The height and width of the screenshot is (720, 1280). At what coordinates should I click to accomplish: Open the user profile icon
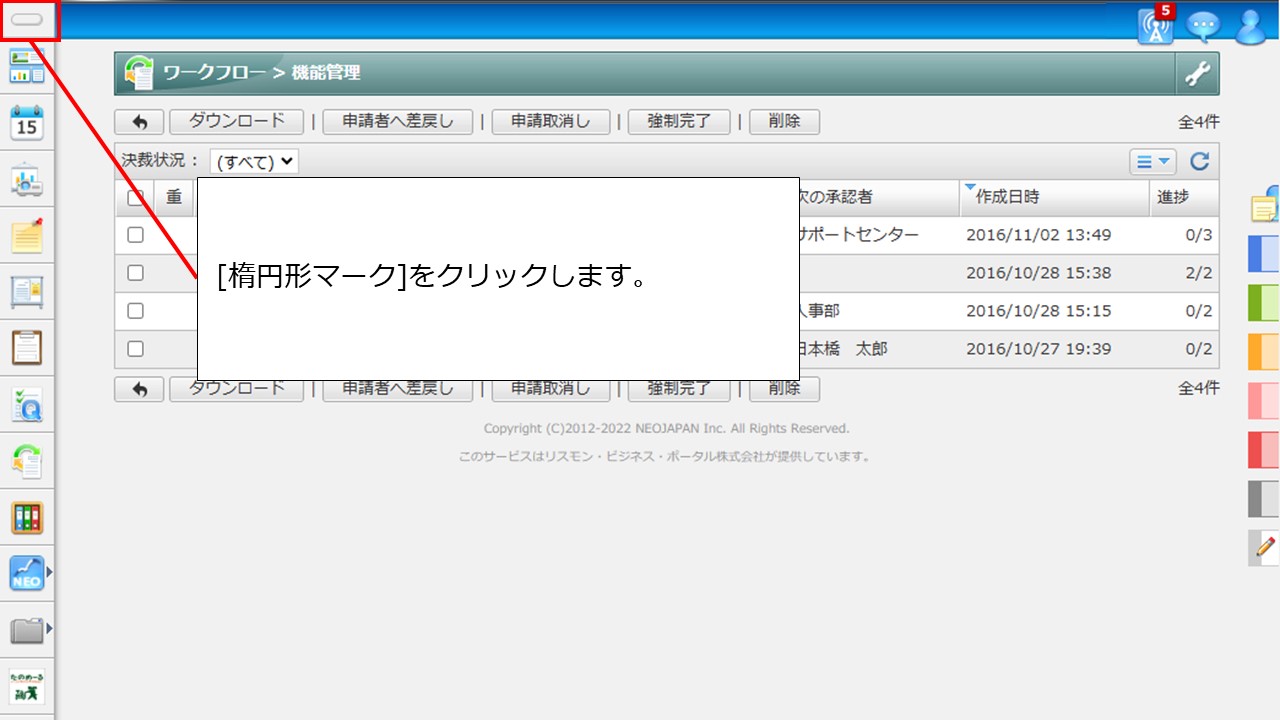(x=1250, y=27)
